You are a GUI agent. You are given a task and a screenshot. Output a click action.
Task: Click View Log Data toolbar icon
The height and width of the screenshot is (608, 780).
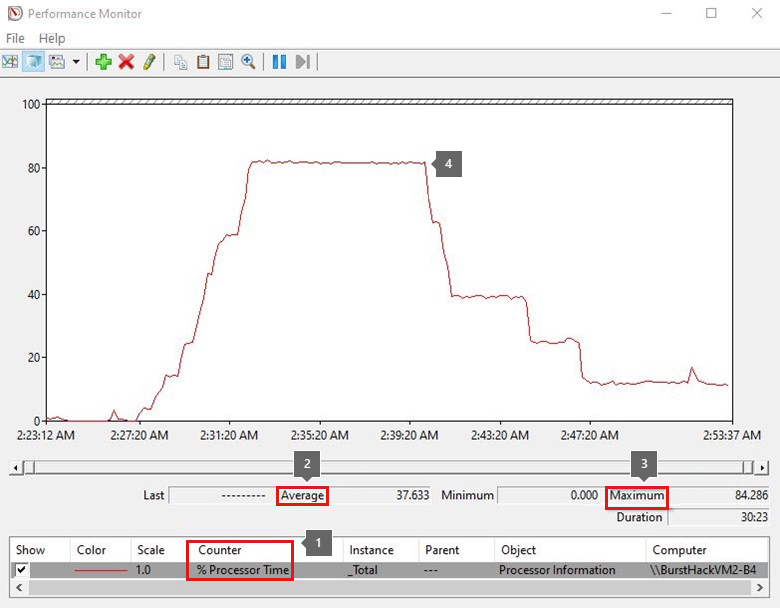pyautogui.click(x=33, y=62)
